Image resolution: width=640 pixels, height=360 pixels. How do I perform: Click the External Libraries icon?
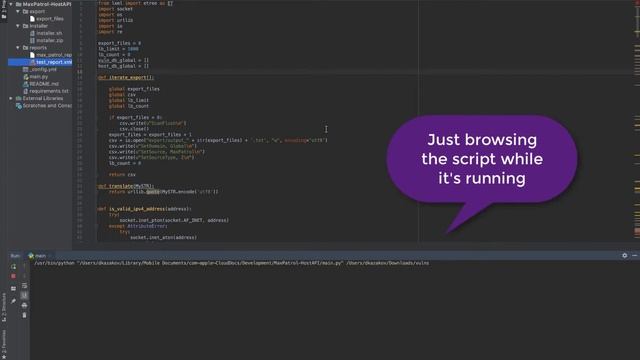coord(18,98)
